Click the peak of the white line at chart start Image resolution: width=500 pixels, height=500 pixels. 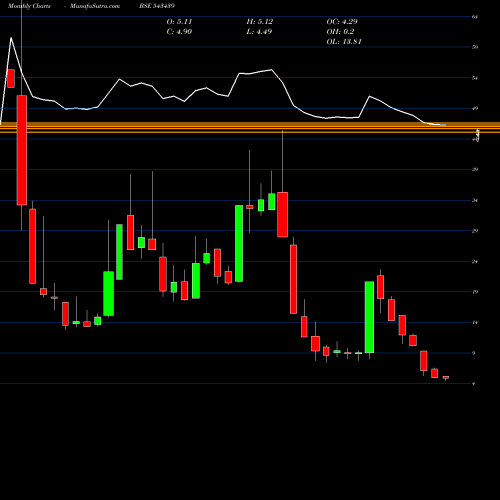[x=11, y=38]
